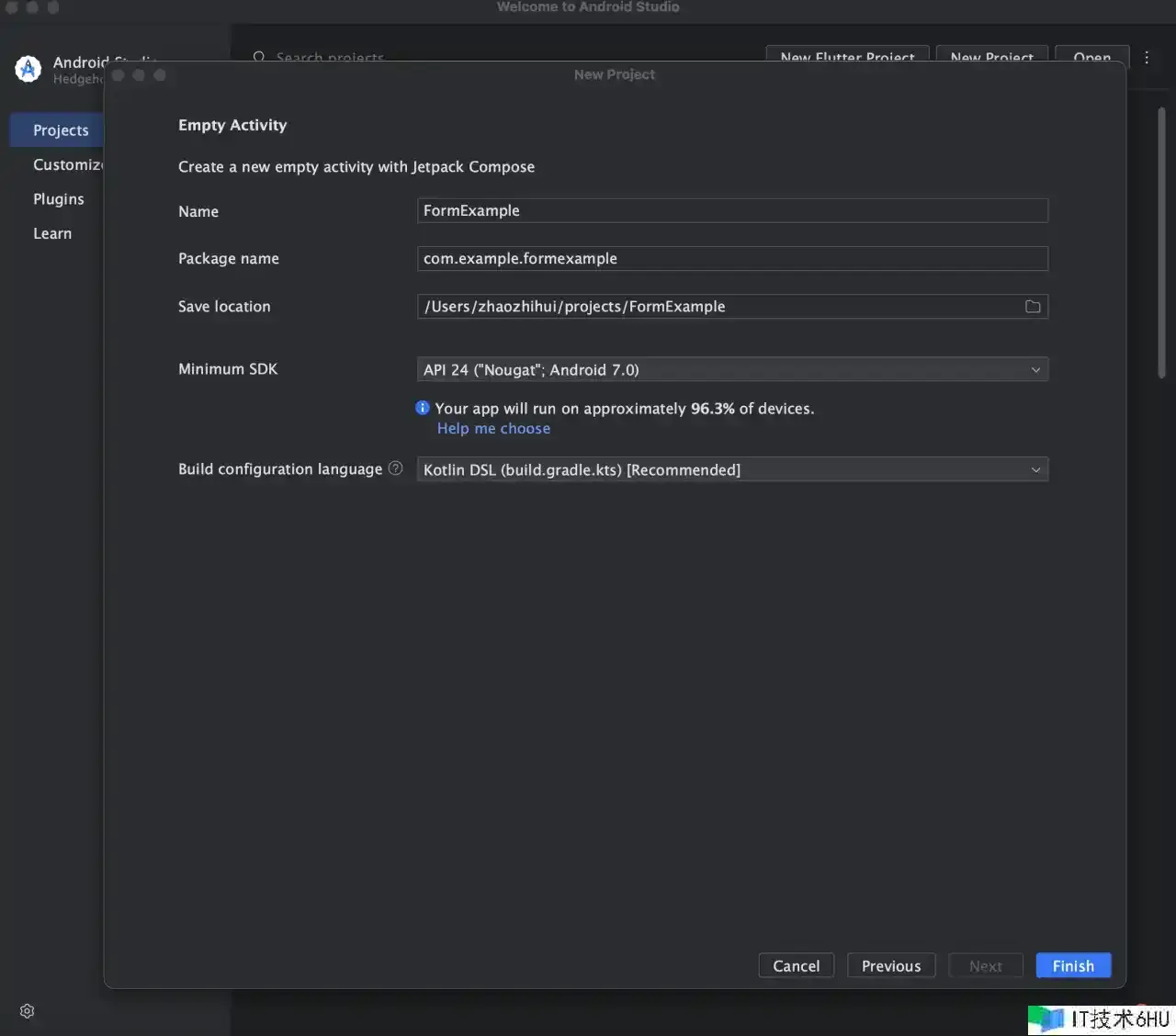Viewport: 1176px width, 1036px height.
Task: Click the Android Studio logo icon
Action: [28, 69]
